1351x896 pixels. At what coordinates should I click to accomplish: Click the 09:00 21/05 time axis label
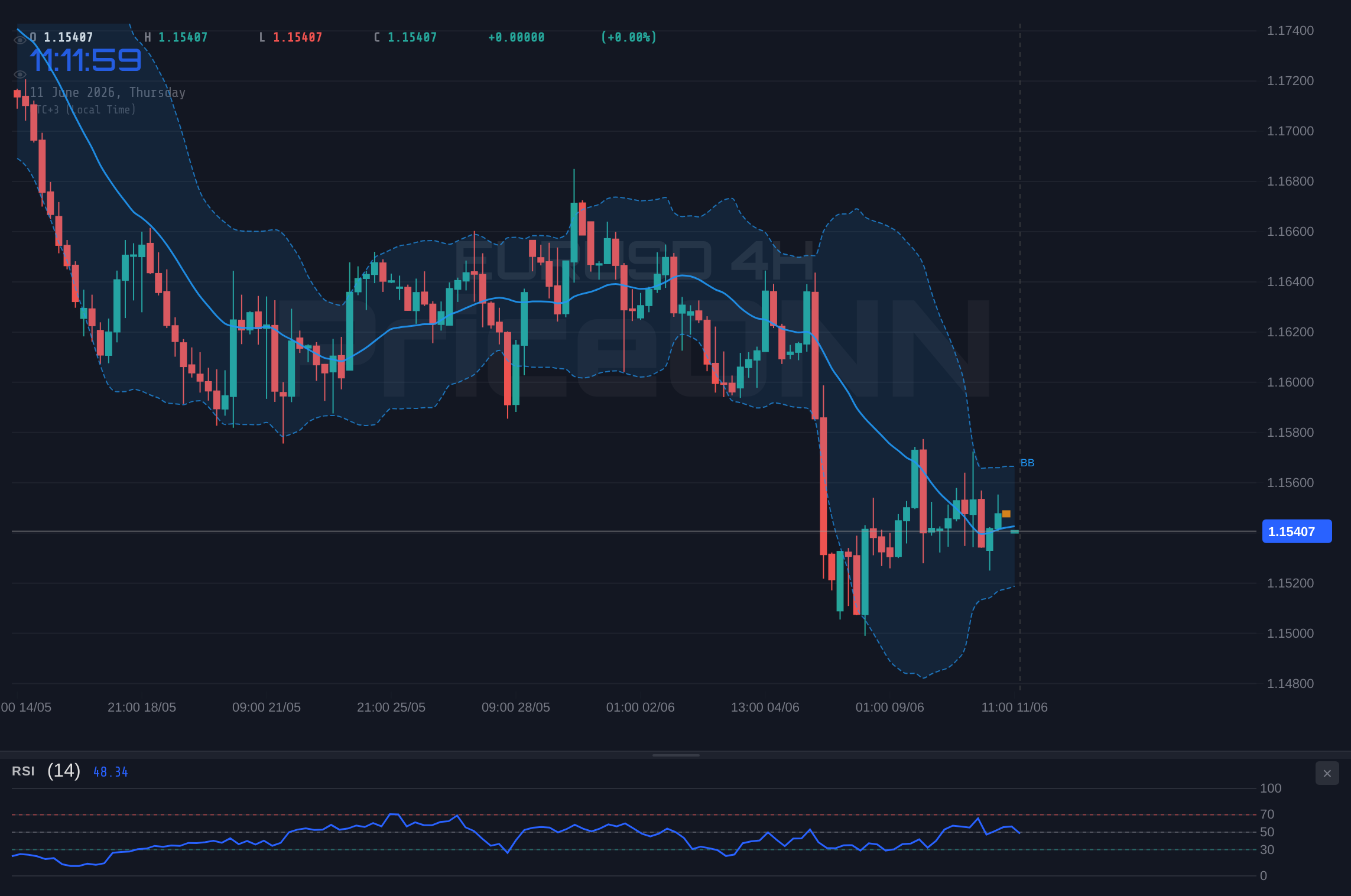[x=267, y=707]
